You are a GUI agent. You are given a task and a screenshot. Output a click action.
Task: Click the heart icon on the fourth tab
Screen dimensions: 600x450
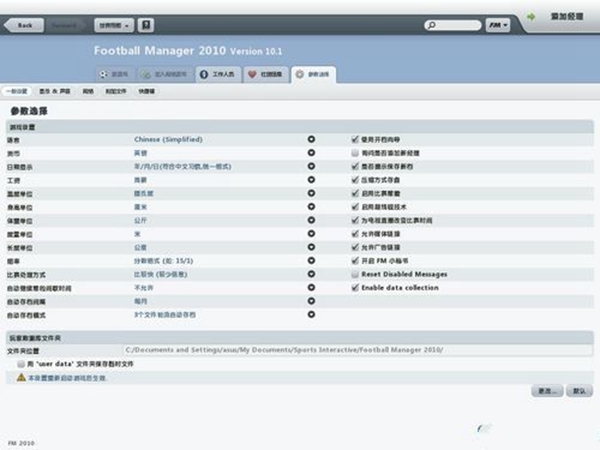252,74
